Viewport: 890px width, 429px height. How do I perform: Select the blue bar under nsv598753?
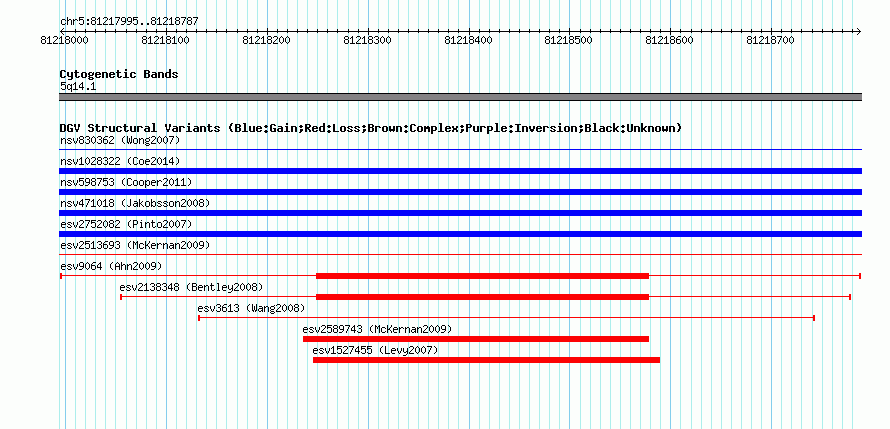click(460, 192)
